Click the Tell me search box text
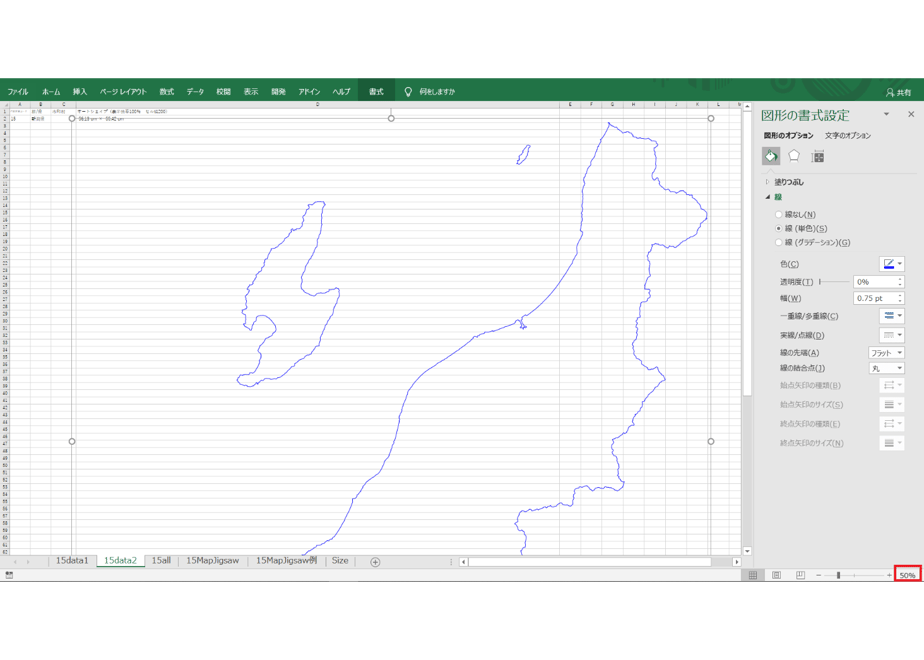 [437, 92]
